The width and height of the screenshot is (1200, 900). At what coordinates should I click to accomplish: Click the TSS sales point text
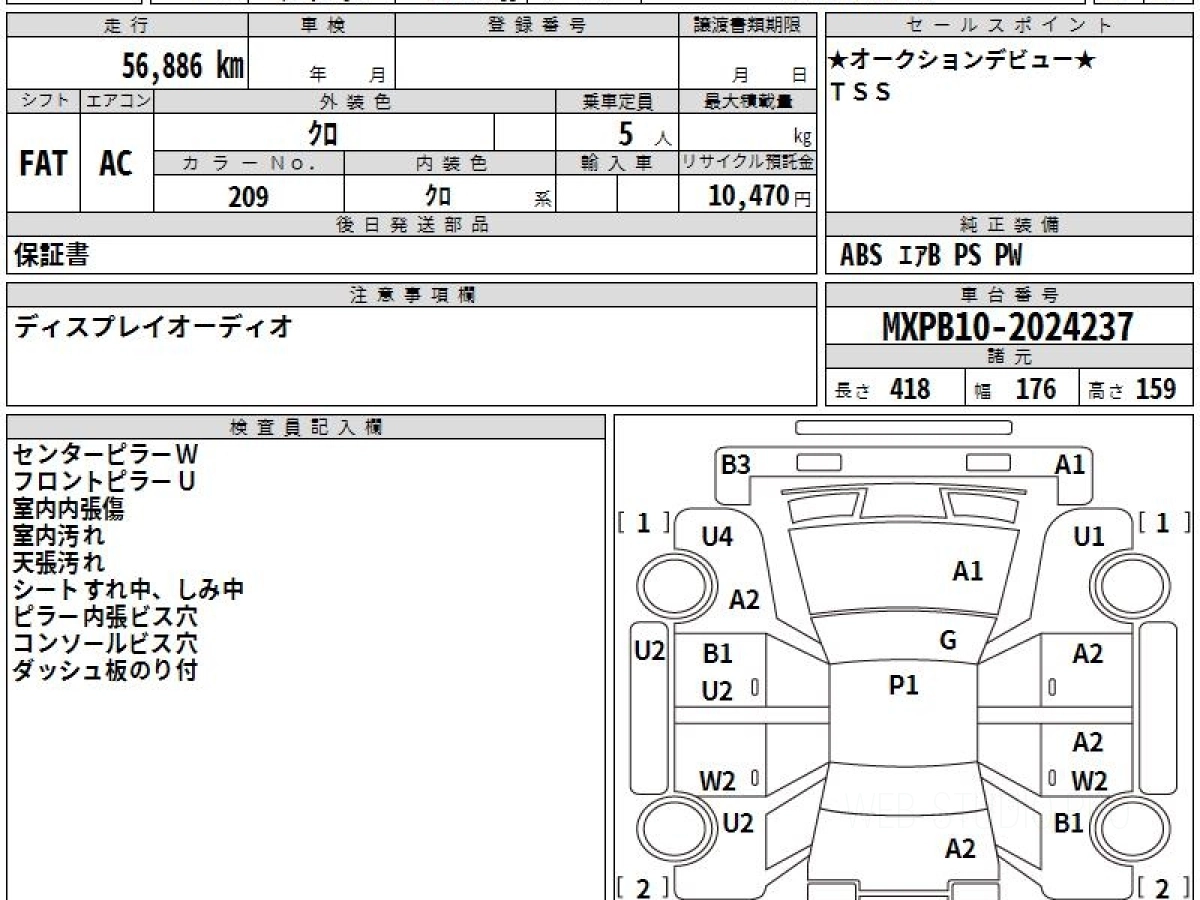tap(861, 93)
